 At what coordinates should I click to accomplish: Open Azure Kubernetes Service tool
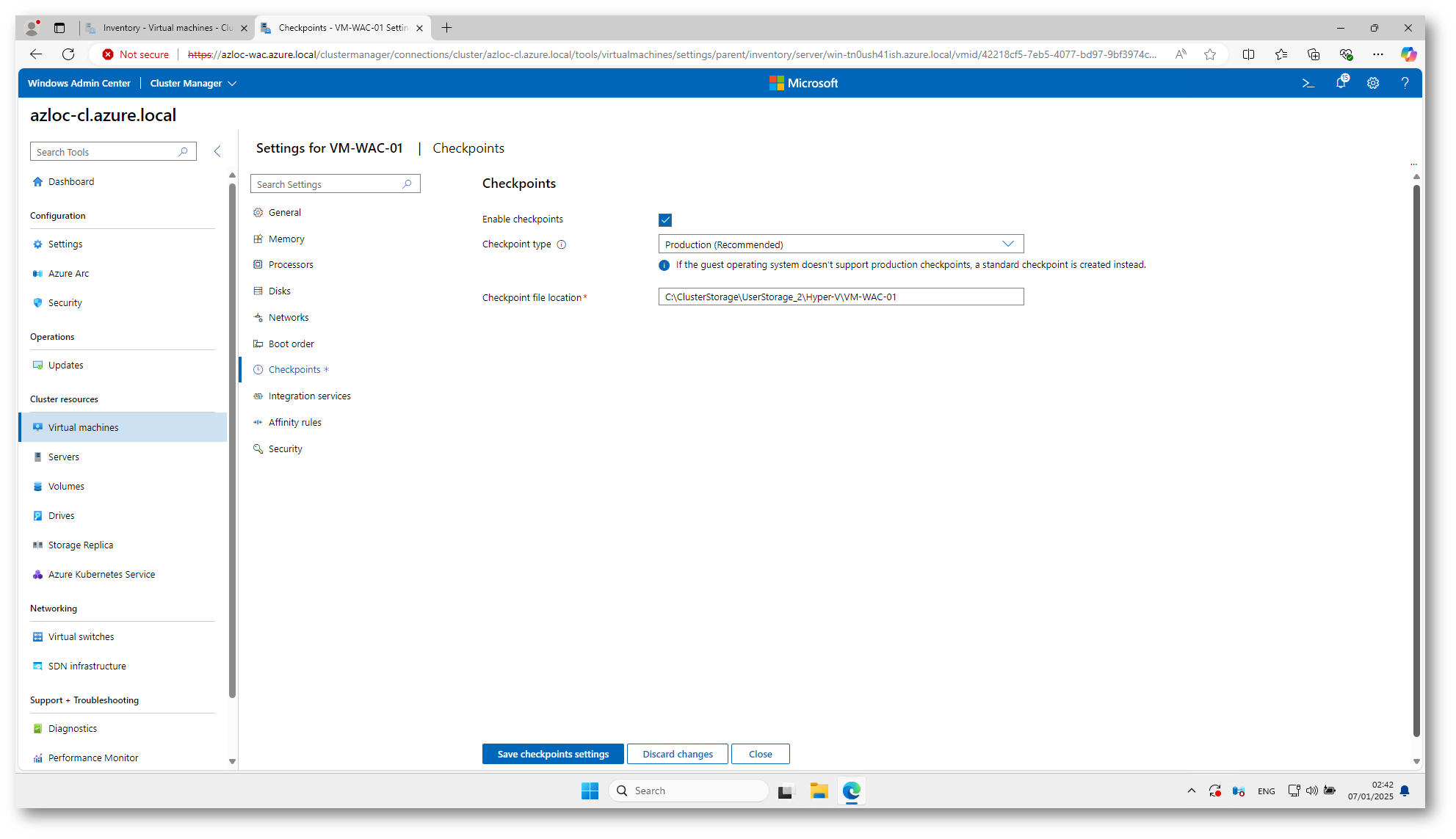tap(101, 575)
